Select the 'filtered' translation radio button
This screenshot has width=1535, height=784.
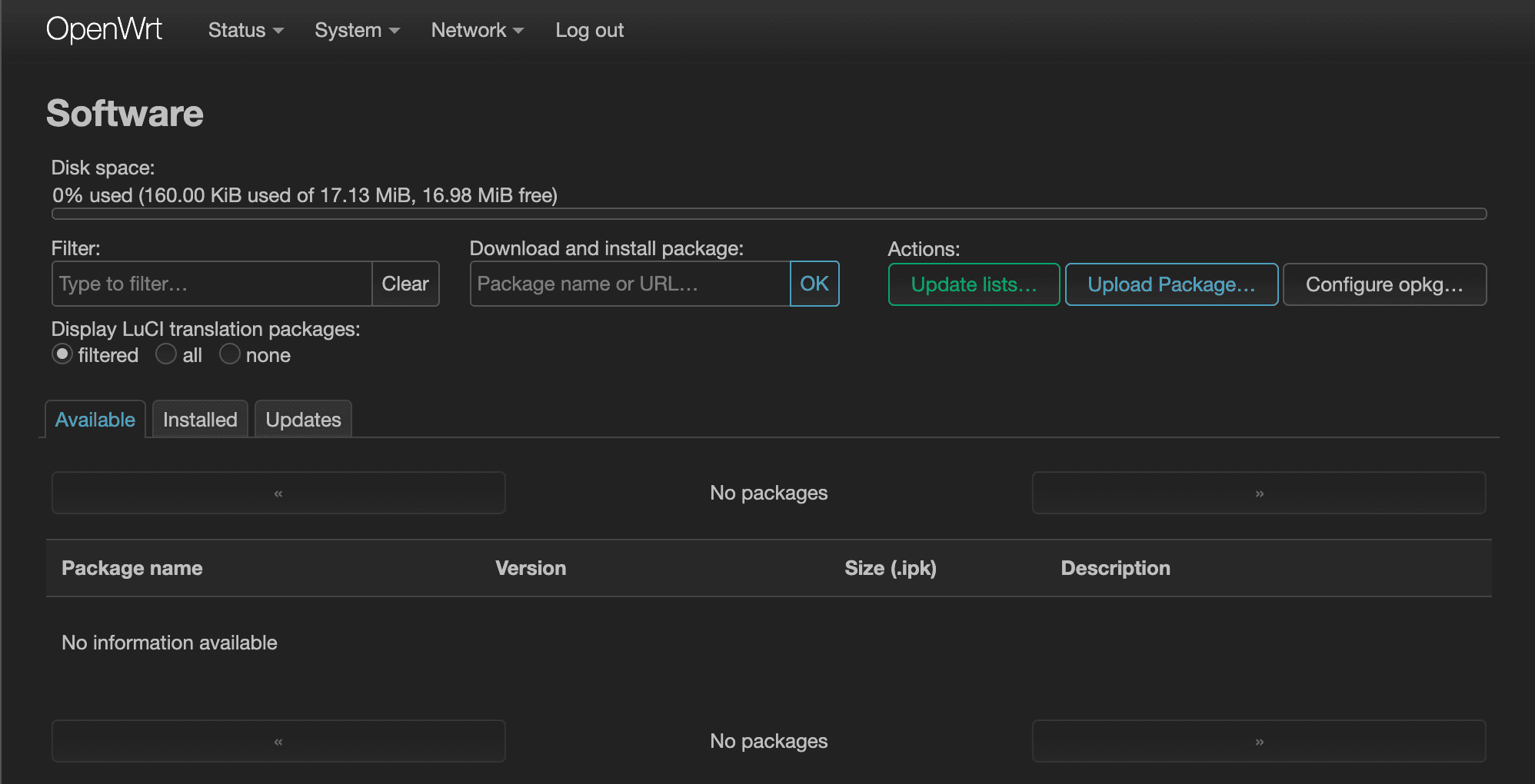tap(62, 354)
